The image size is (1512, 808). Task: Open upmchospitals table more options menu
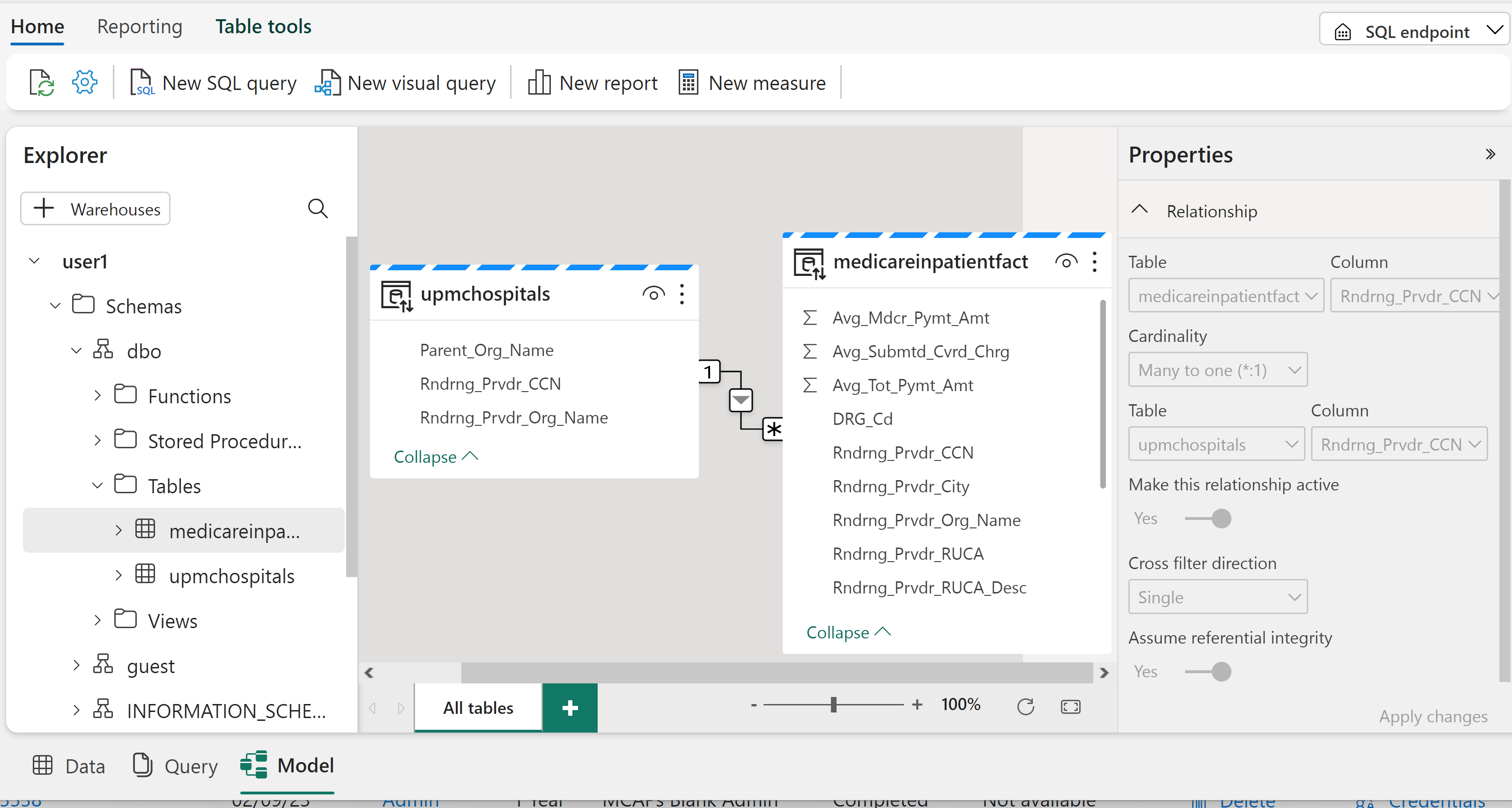pos(682,294)
